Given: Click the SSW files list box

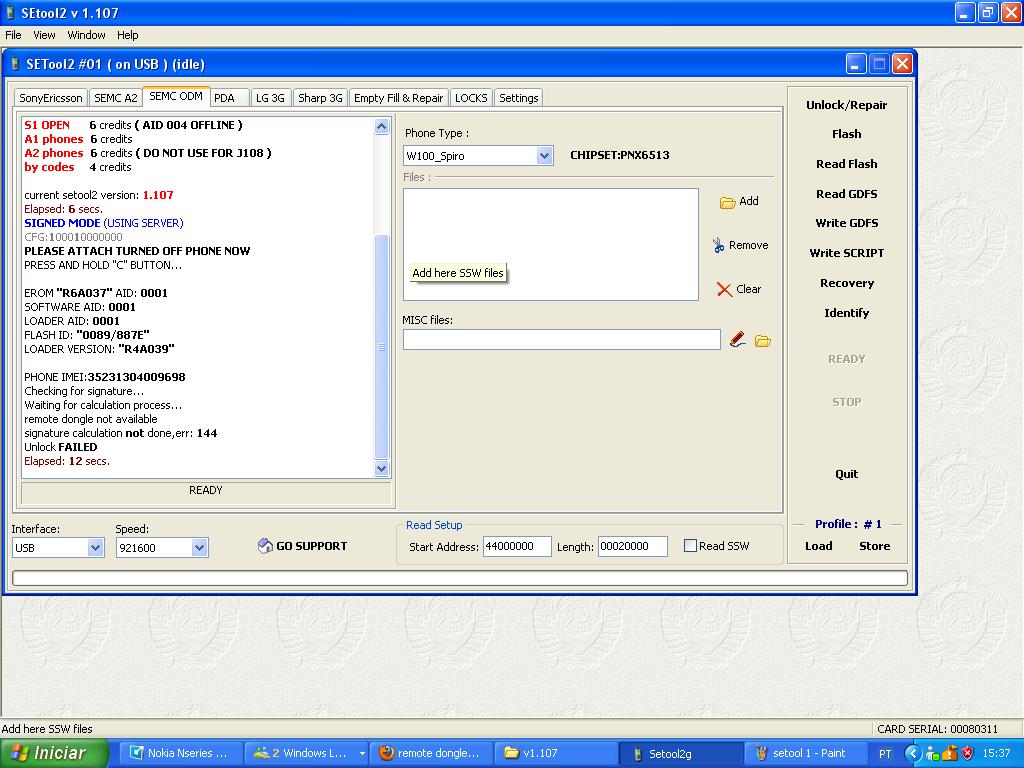Looking at the screenshot, I should point(551,244).
